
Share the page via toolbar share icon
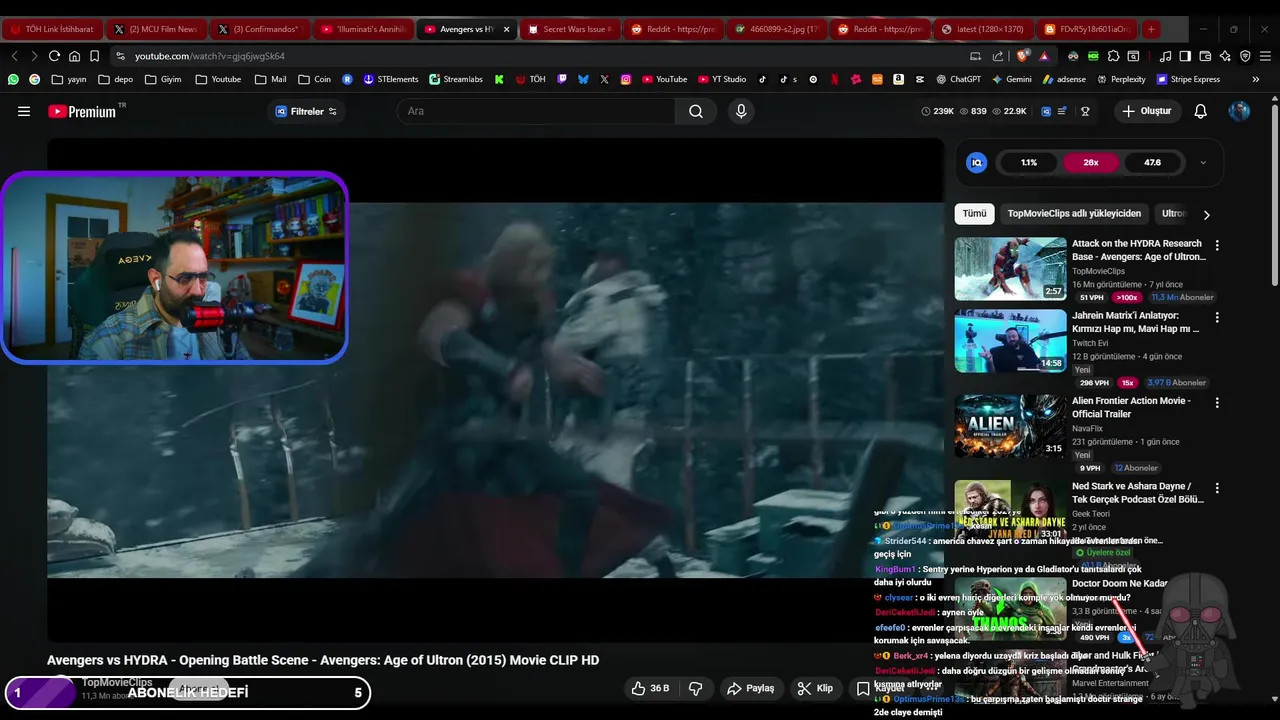click(x=997, y=56)
